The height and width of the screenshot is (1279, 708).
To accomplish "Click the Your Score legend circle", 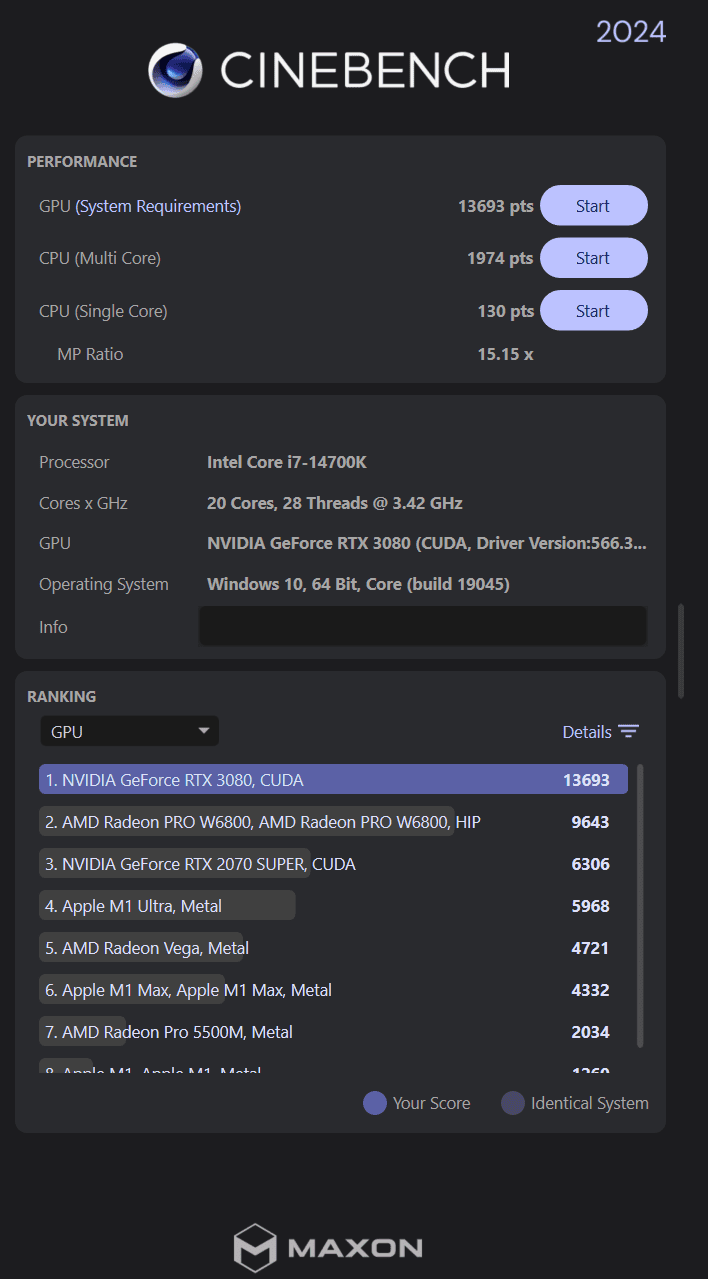I will 375,1103.
